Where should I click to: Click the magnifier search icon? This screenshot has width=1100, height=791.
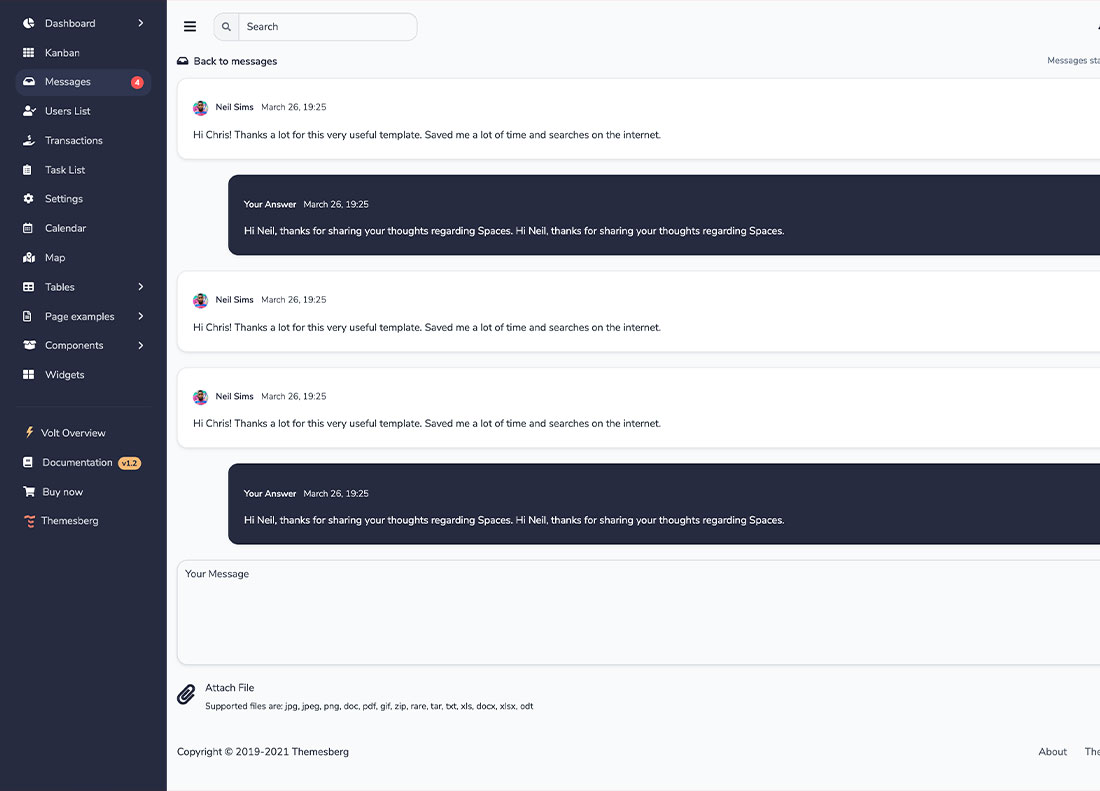coord(227,27)
